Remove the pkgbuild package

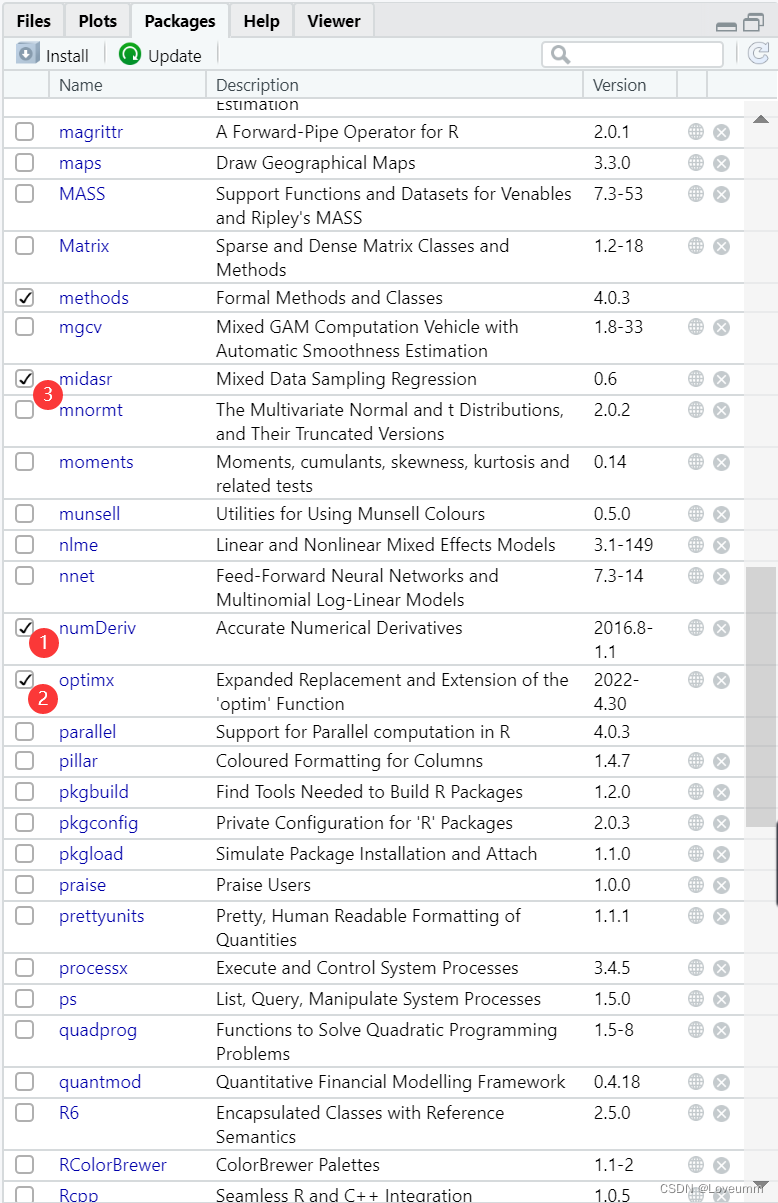point(721,792)
